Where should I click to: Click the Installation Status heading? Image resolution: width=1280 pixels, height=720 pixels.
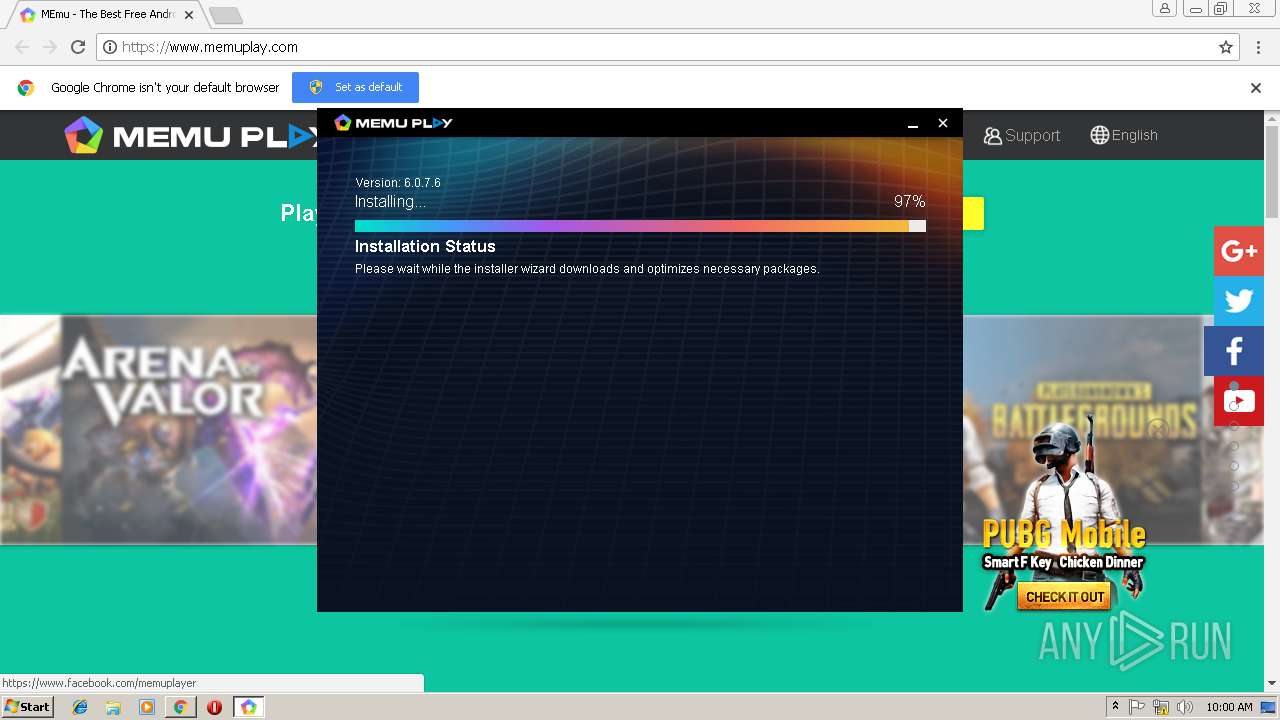click(x=425, y=246)
